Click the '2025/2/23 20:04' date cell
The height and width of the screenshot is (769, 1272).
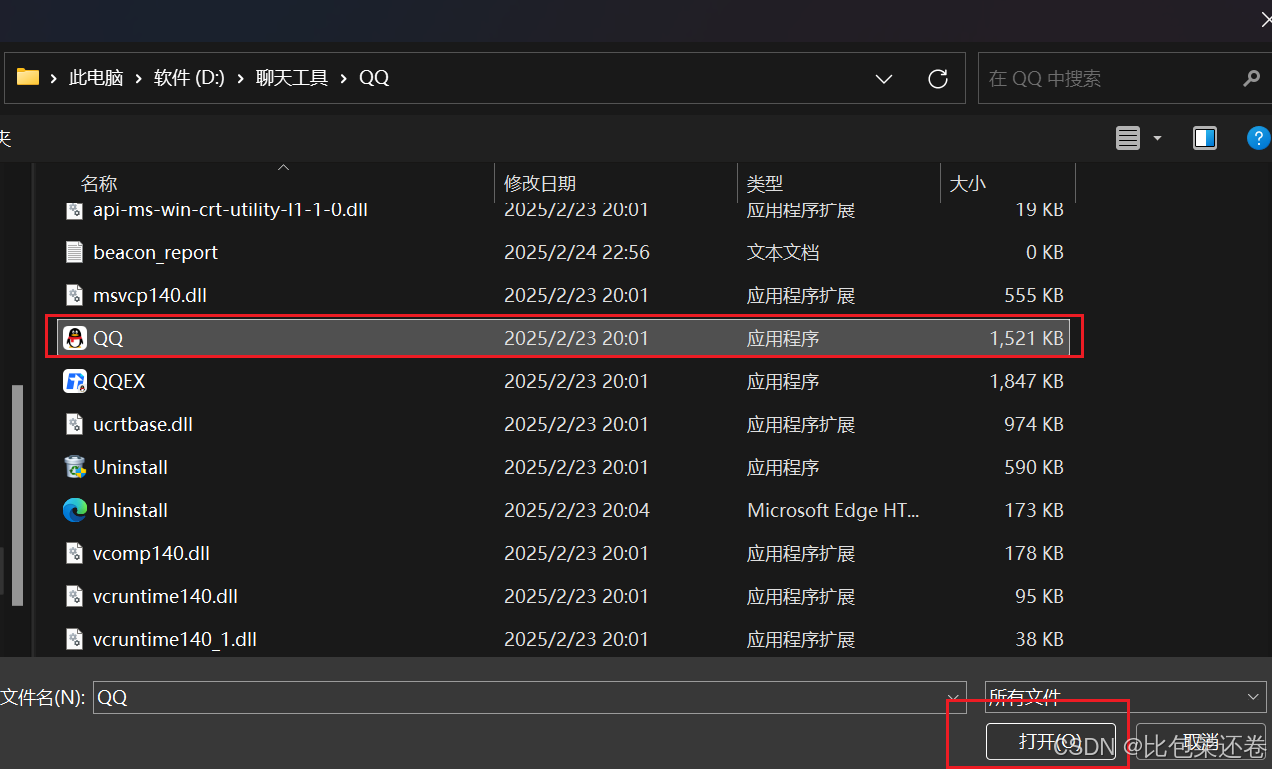tap(577, 510)
